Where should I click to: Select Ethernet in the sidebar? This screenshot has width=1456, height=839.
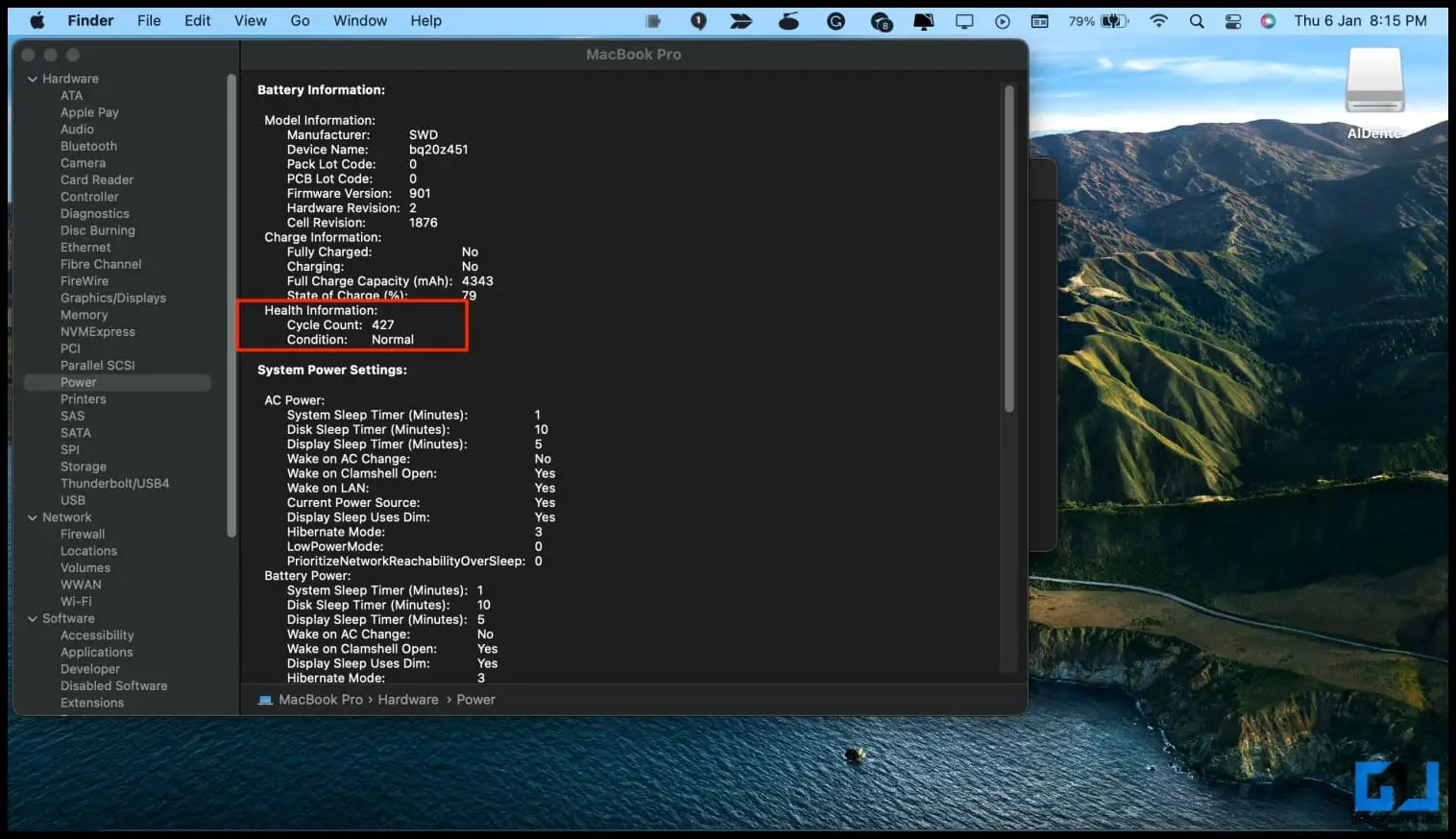[x=85, y=248]
